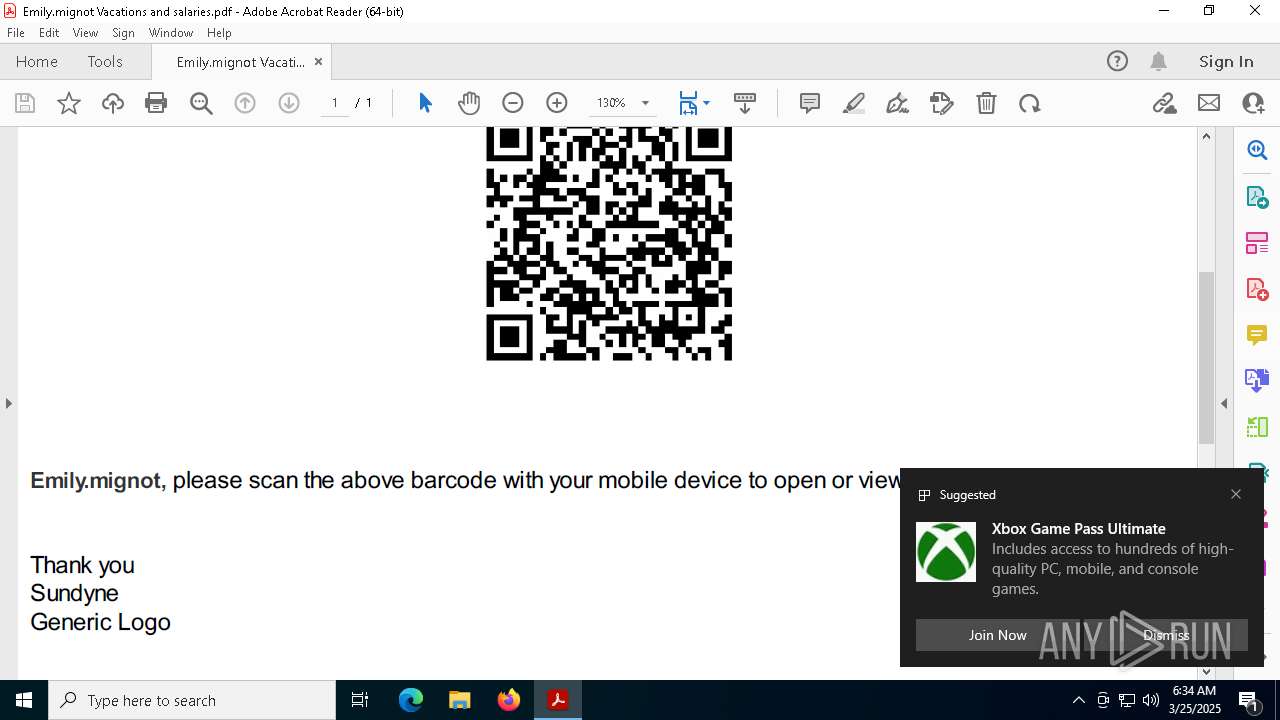
Task: Add a sticky note comment
Action: [810, 103]
